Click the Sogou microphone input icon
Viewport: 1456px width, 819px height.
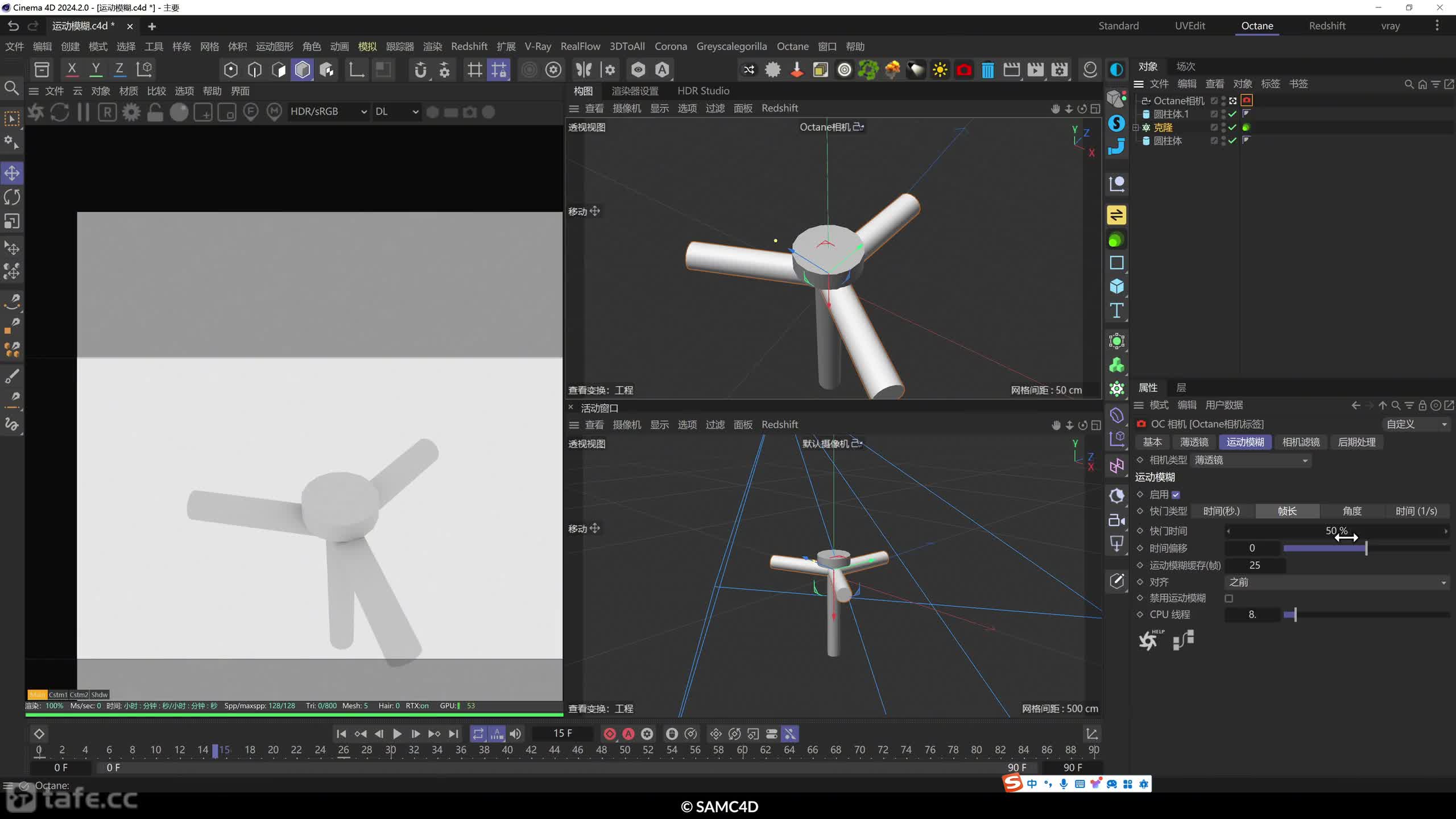tap(1064, 784)
